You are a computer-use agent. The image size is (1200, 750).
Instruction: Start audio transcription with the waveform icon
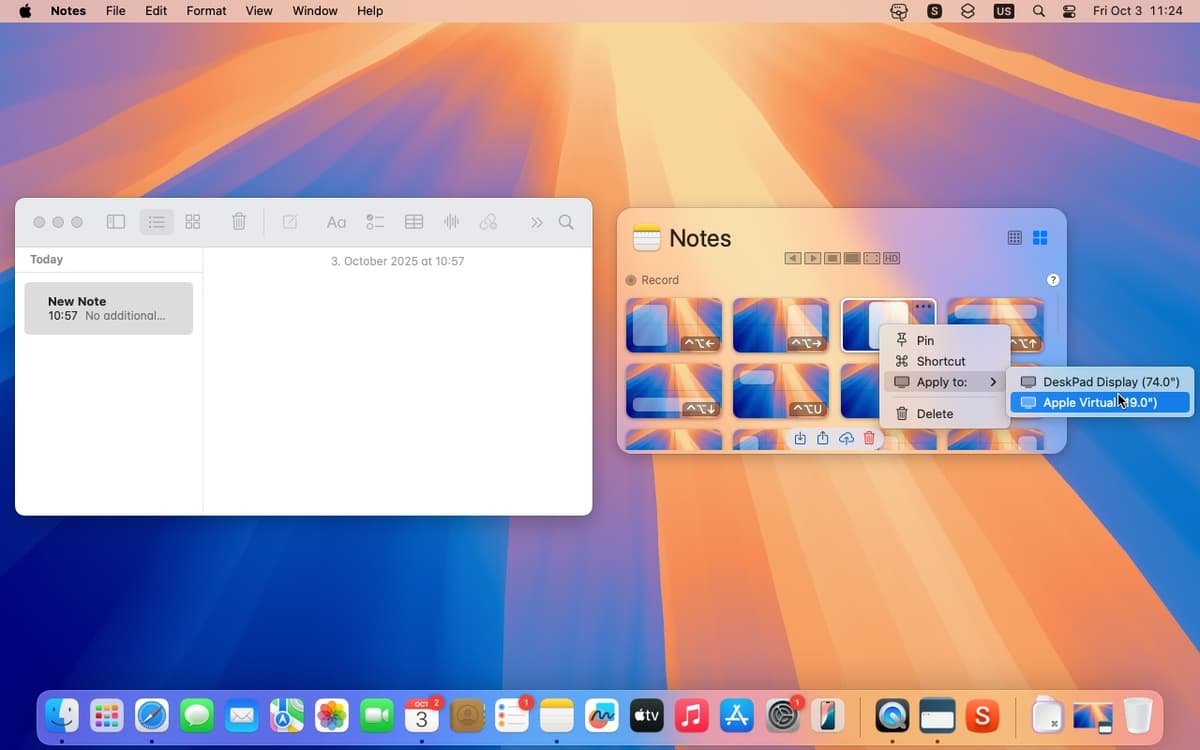[451, 222]
